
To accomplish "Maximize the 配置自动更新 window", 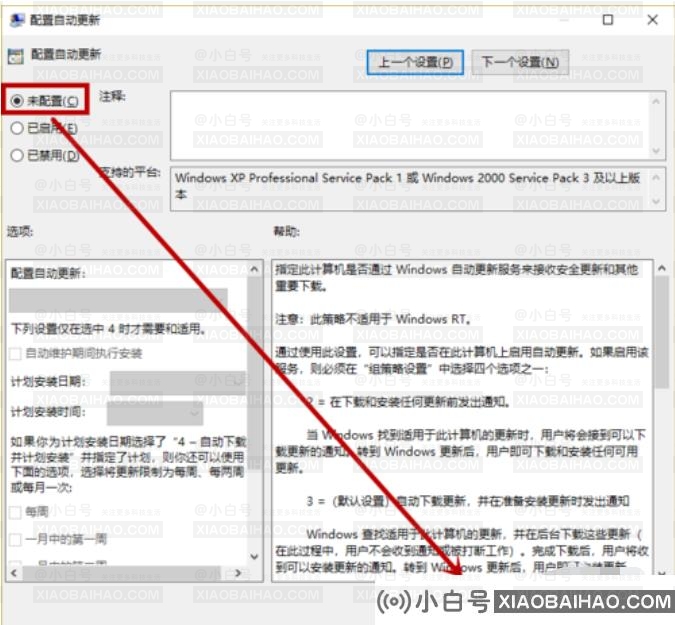I will [607, 19].
